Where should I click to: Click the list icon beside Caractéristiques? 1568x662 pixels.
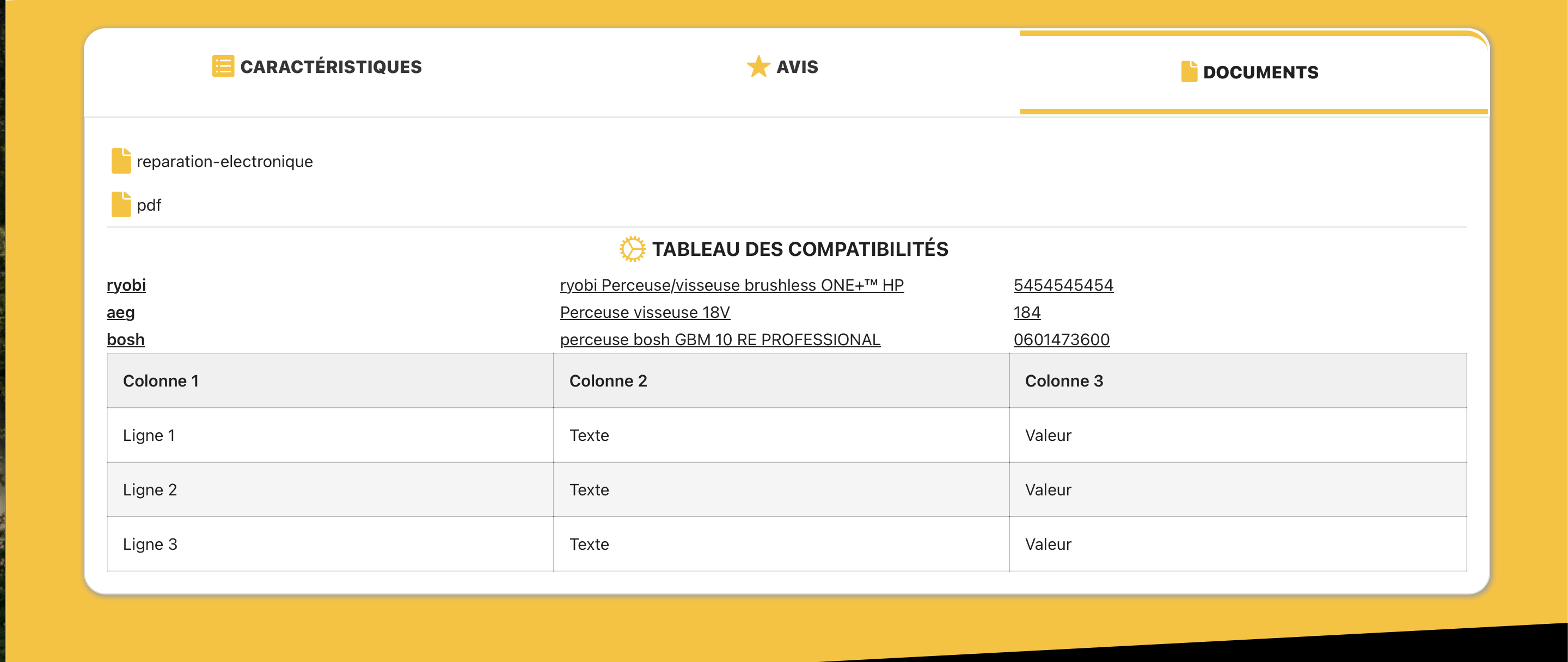223,66
